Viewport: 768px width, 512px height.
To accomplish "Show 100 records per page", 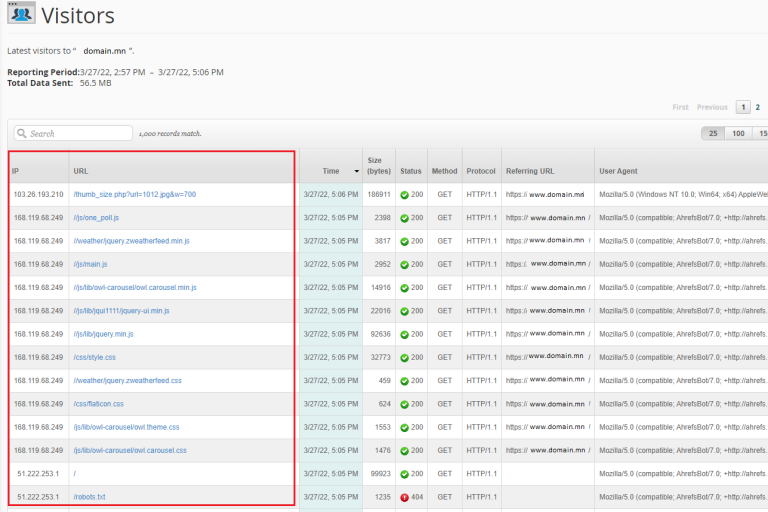I will [738, 133].
